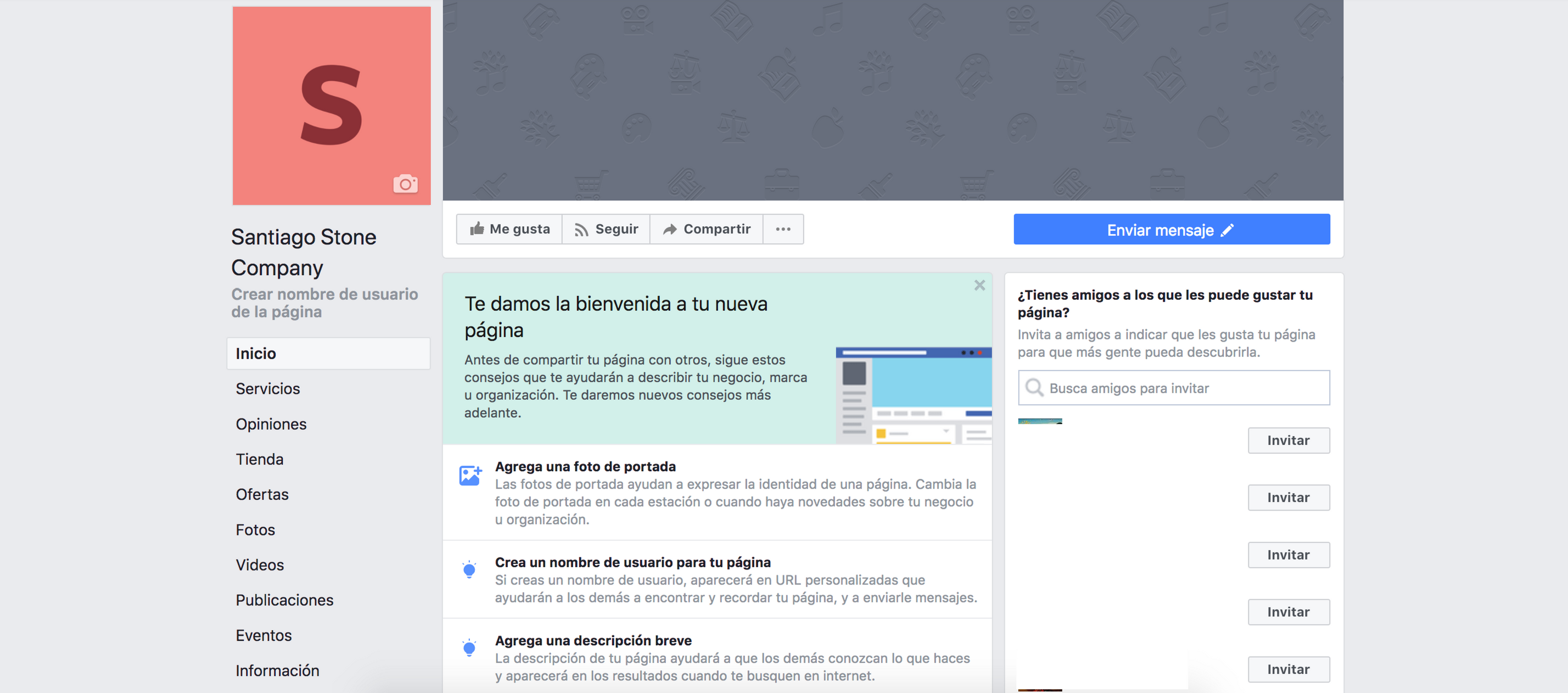Screen dimensions: 1568x693
Task: Click the thumbs-up Me gusta button
Action: coord(509,229)
